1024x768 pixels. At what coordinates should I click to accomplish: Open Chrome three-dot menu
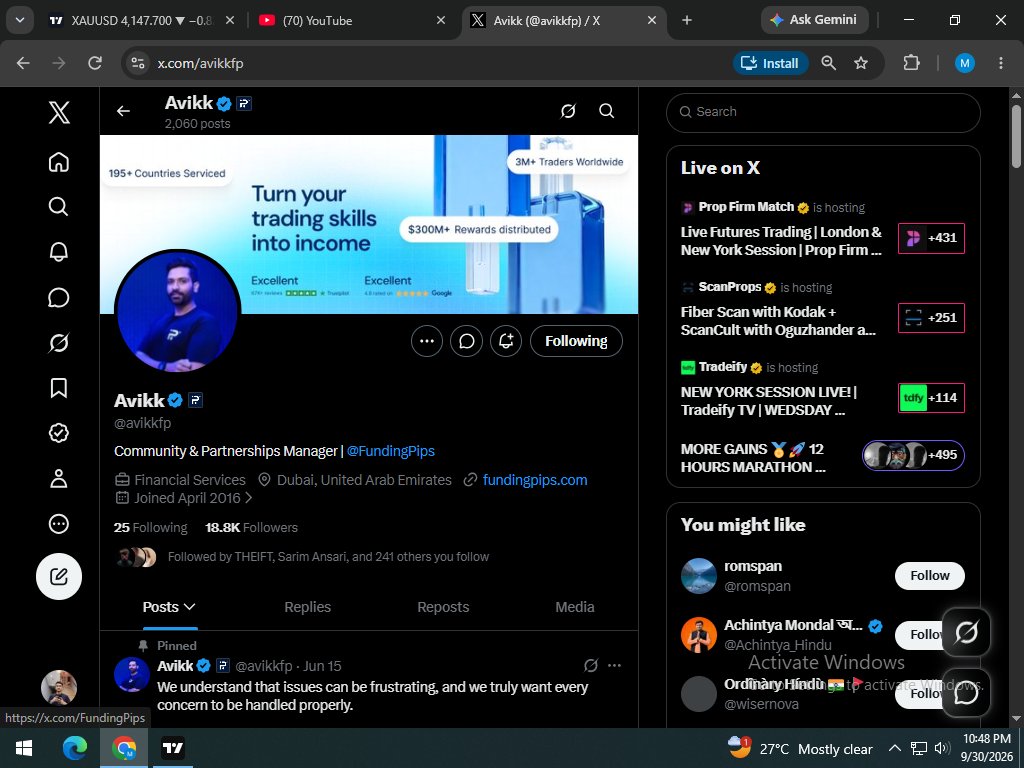pos(1000,63)
